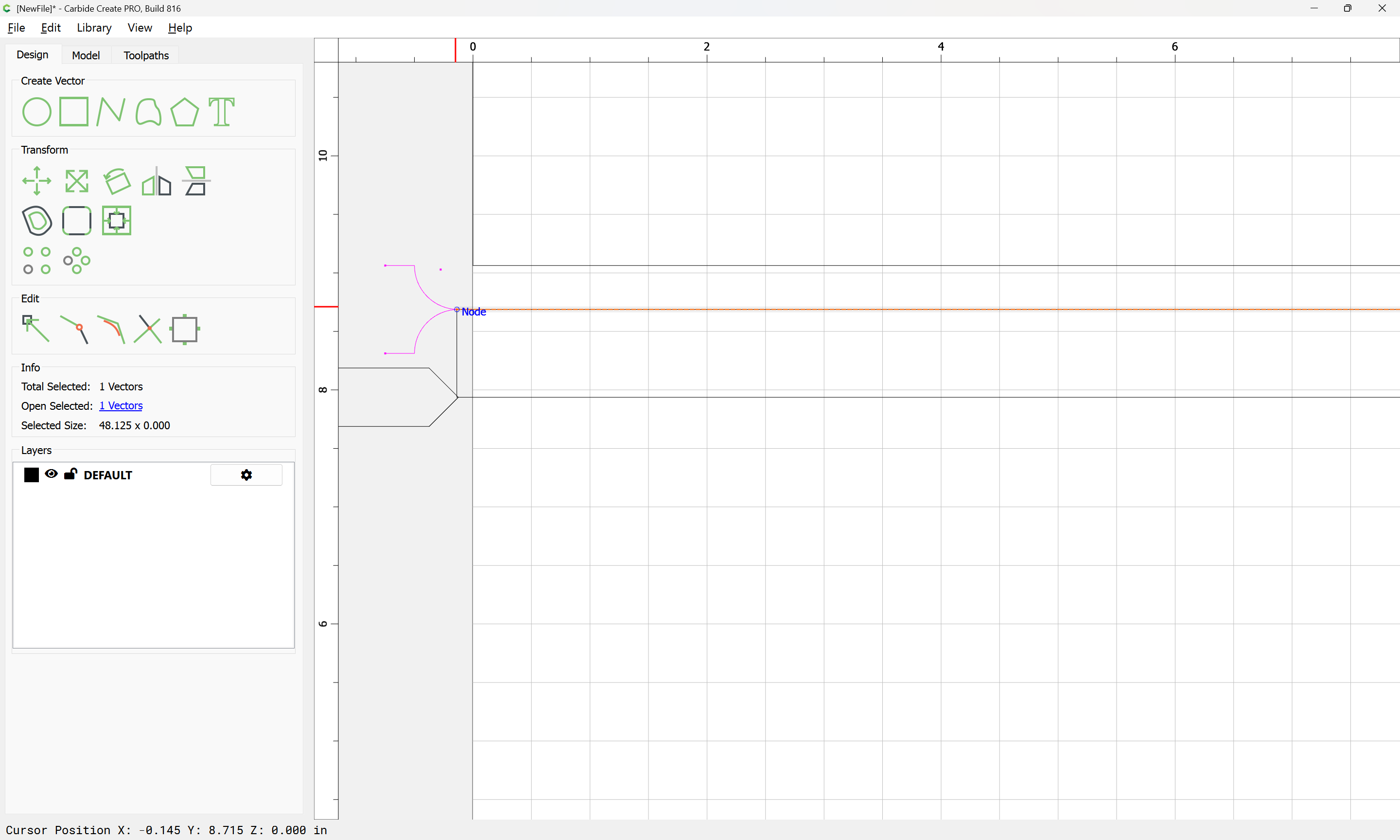The width and height of the screenshot is (1400, 840).
Task: Switch to the Toolpaths tab
Action: pos(146,55)
